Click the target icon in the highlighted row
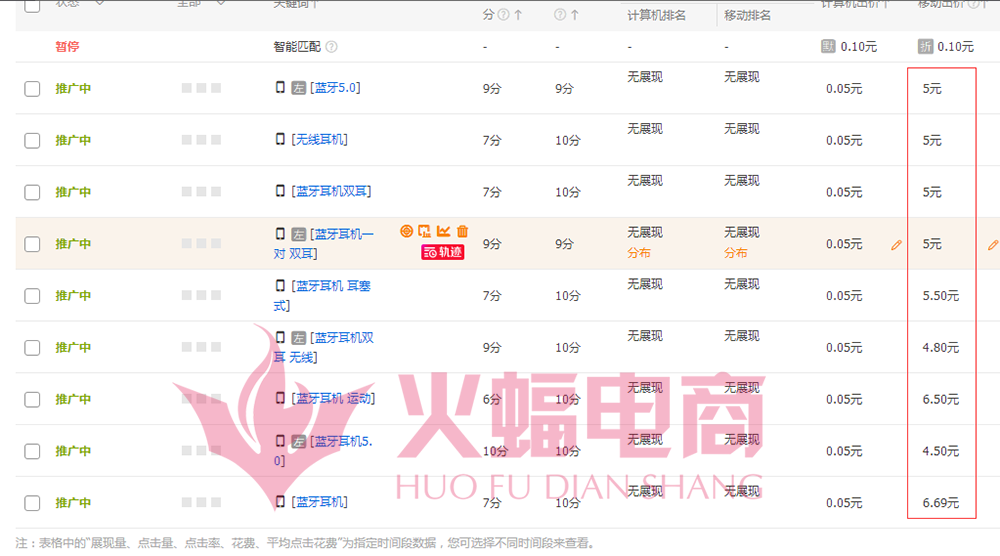 pyautogui.click(x=406, y=231)
